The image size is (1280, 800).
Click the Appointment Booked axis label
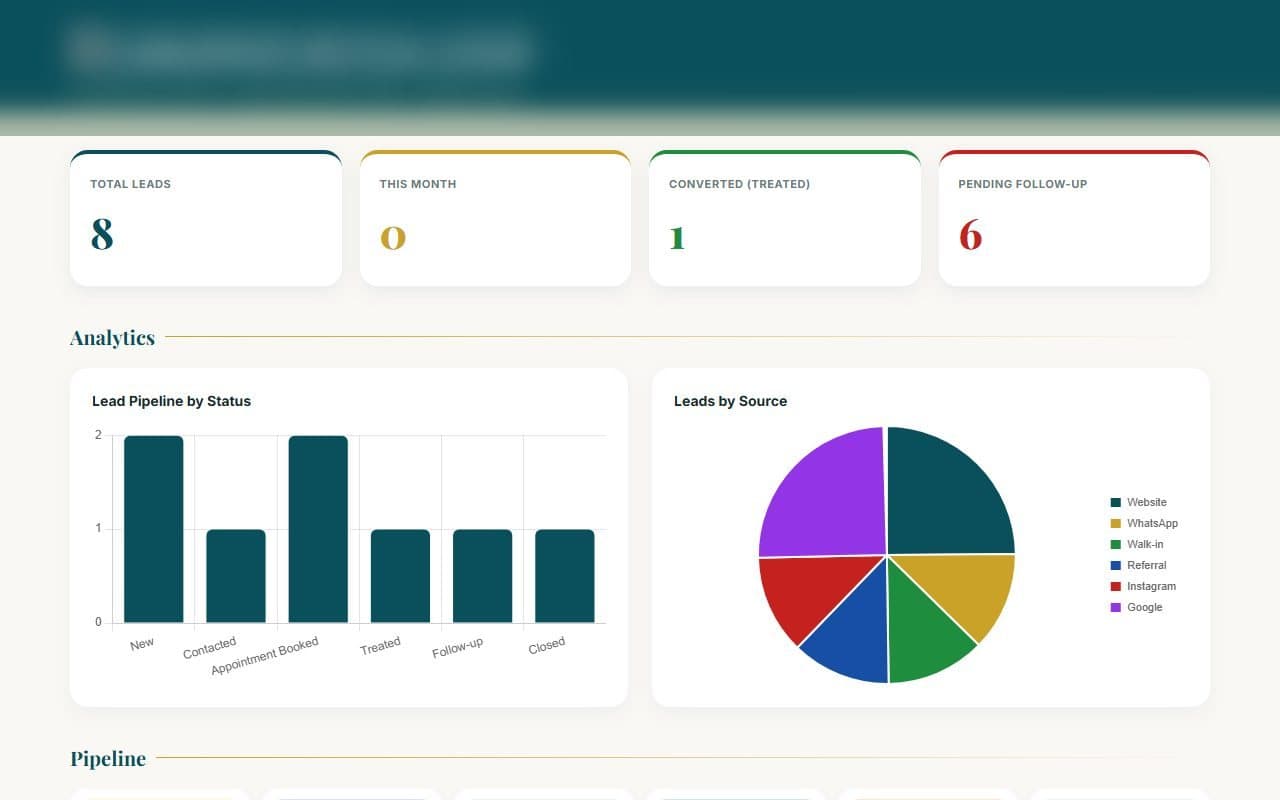click(264, 656)
